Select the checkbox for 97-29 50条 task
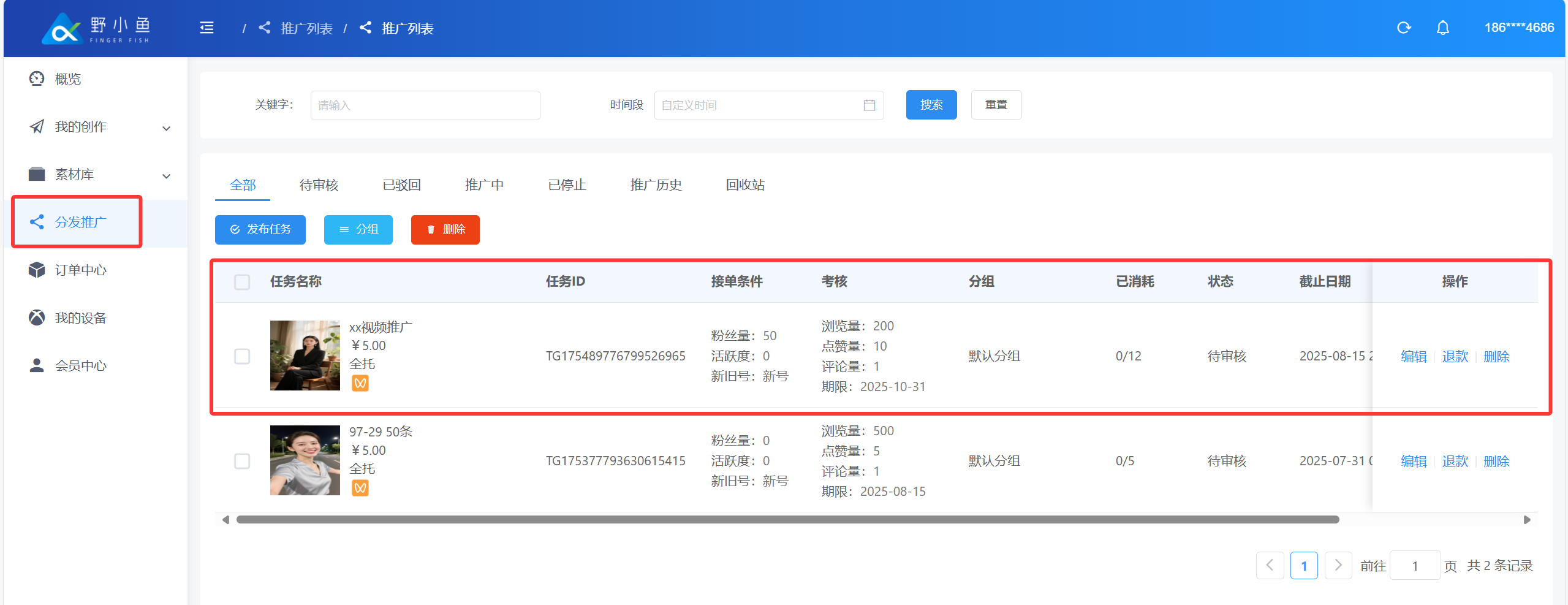This screenshot has width=1568, height=605. (x=242, y=461)
